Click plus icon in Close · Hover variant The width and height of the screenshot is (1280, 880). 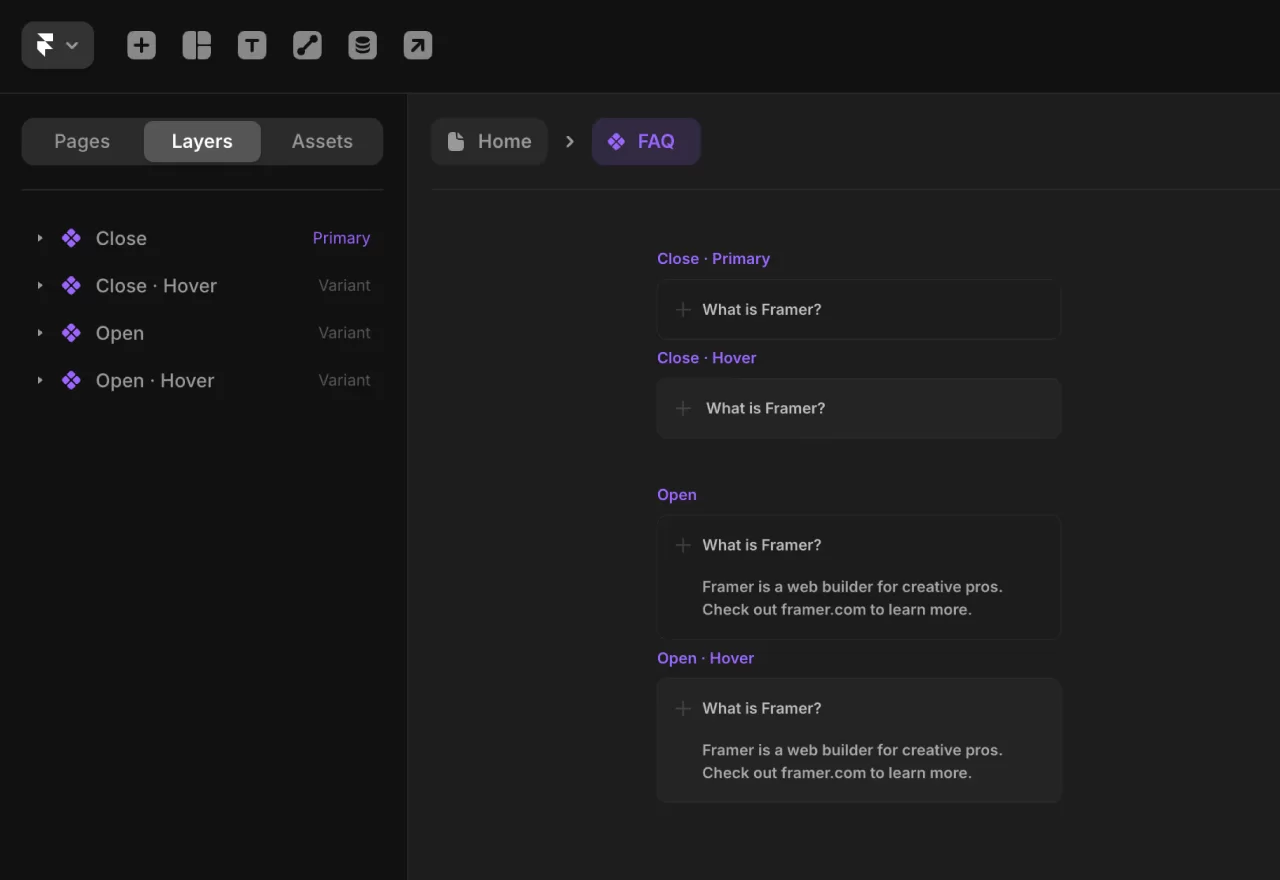[683, 408]
